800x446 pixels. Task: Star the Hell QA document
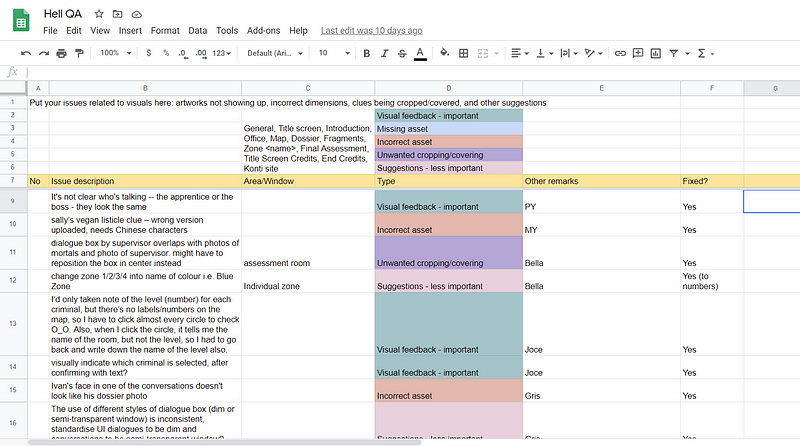99,15
